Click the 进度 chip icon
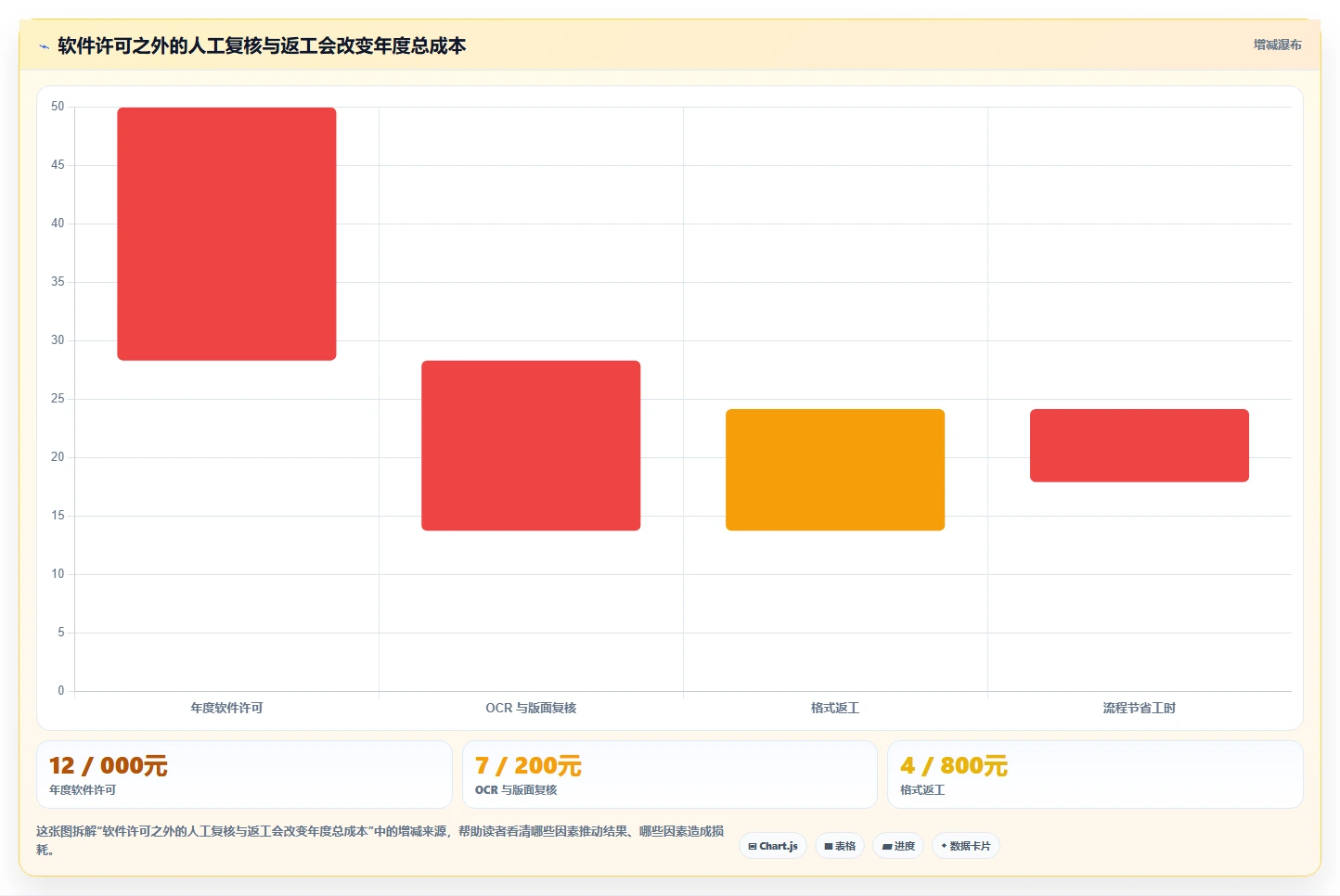Viewport: 1340px width, 896px height. click(887, 847)
